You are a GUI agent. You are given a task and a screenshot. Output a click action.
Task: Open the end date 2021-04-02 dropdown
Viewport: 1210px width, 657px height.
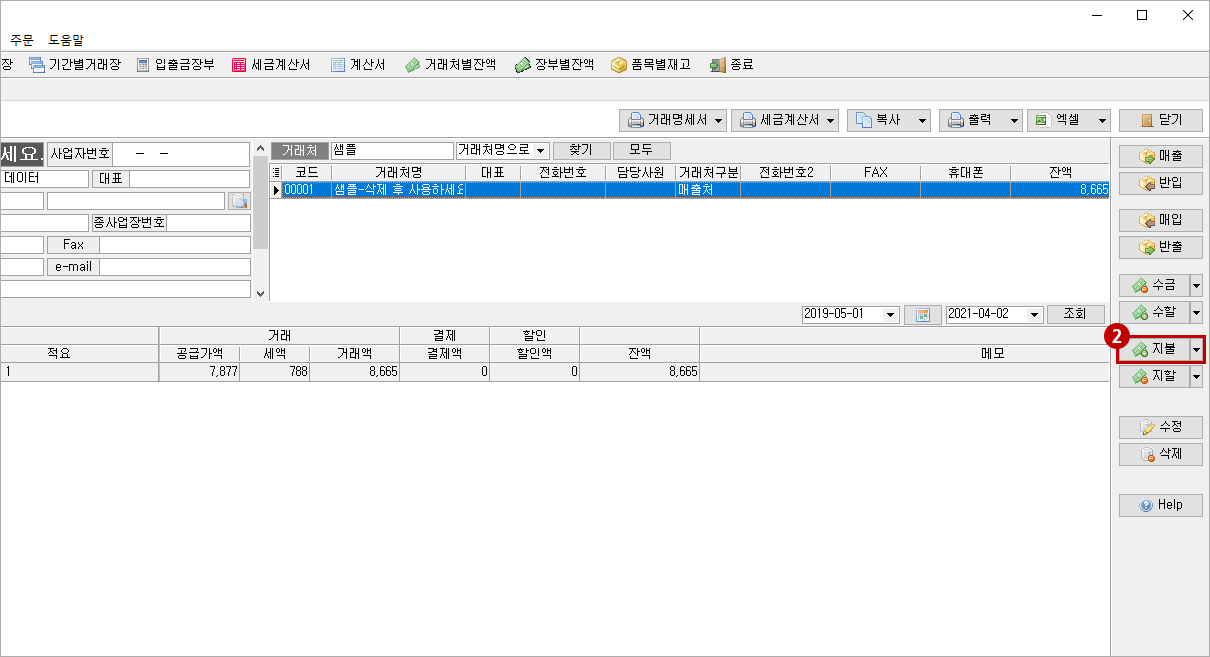tap(1035, 314)
